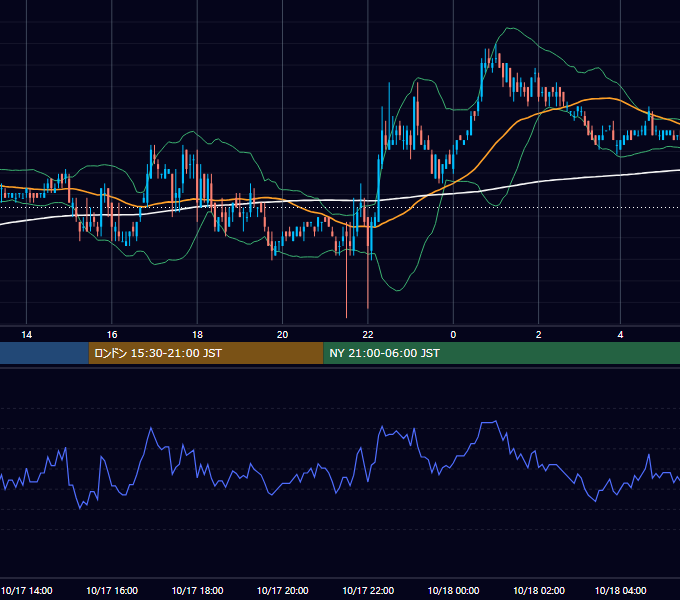Image resolution: width=680 pixels, height=600 pixels.
Task: Select the NY 21:00-06:00 JST session bar
Action: click(x=501, y=353)
